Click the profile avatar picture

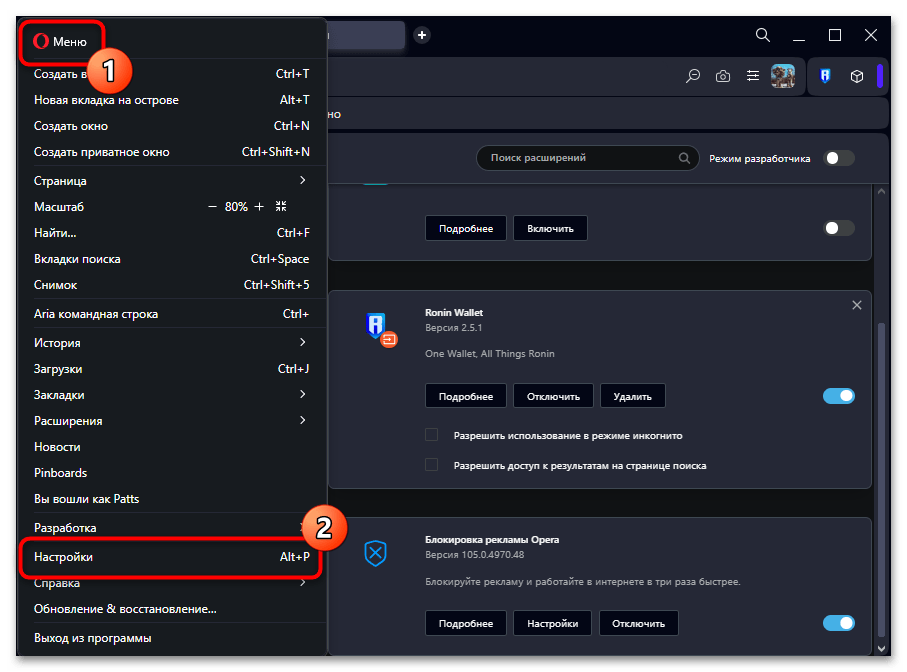pos(783,76)
